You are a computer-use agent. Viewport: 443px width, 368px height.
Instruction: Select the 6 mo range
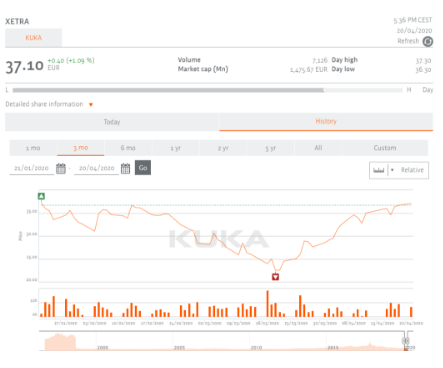[x=128, y=148]
